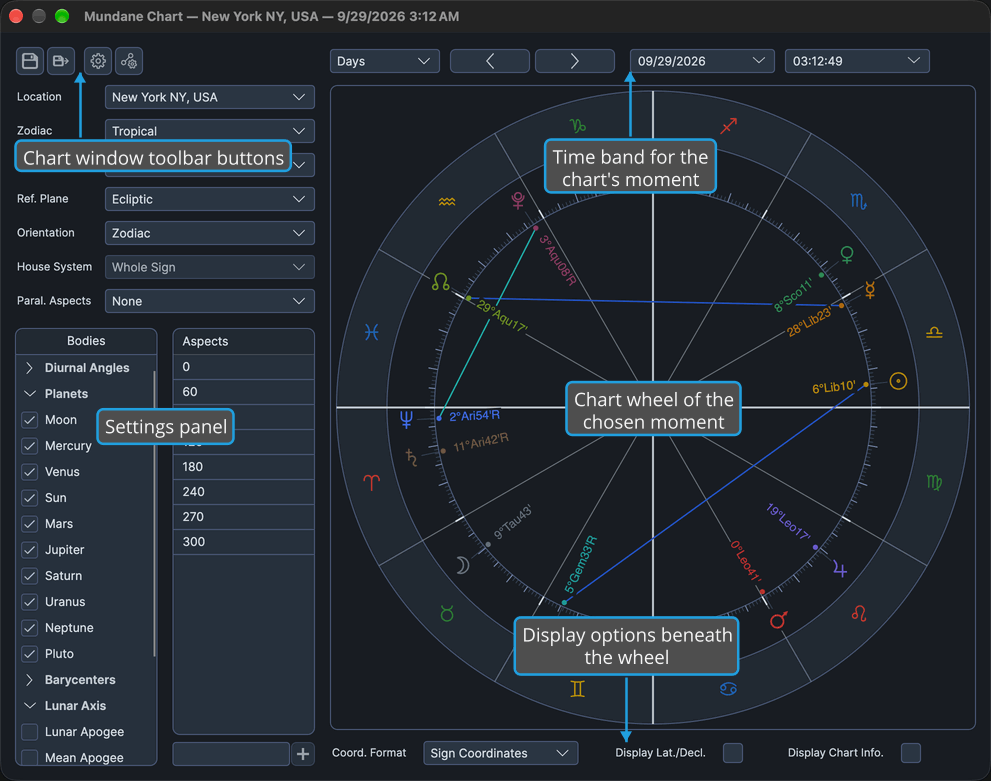Step backward with the left arrow button

point(490,61)
